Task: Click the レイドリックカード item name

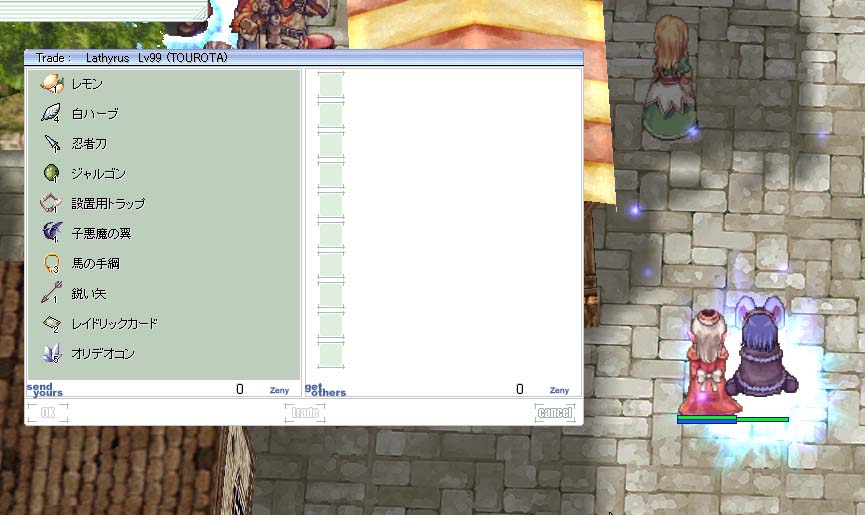Action: tap(114, 324)
